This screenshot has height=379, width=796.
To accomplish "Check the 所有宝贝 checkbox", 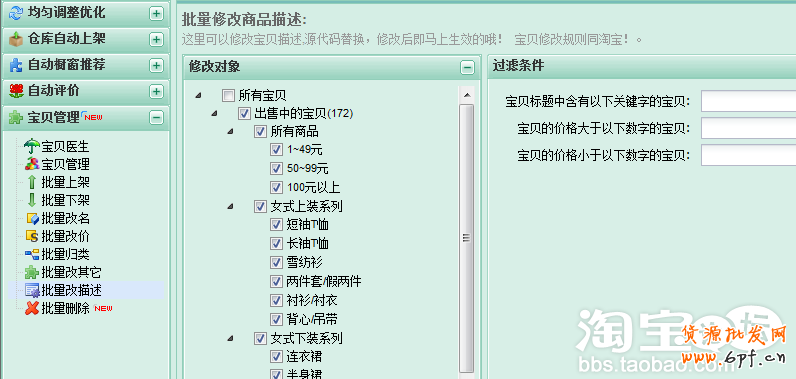I will coord(228,95).
